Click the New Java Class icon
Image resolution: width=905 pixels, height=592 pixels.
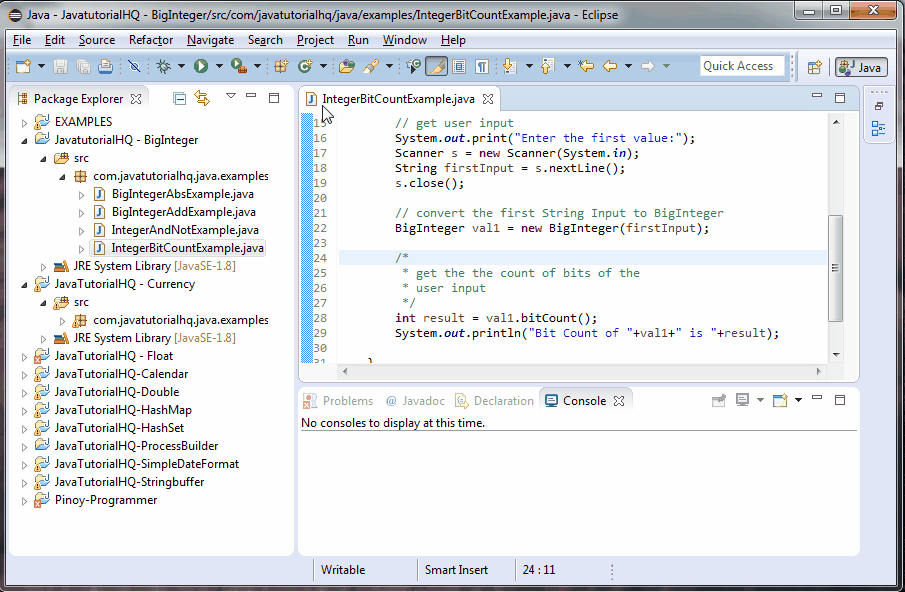tap(305, 66)
